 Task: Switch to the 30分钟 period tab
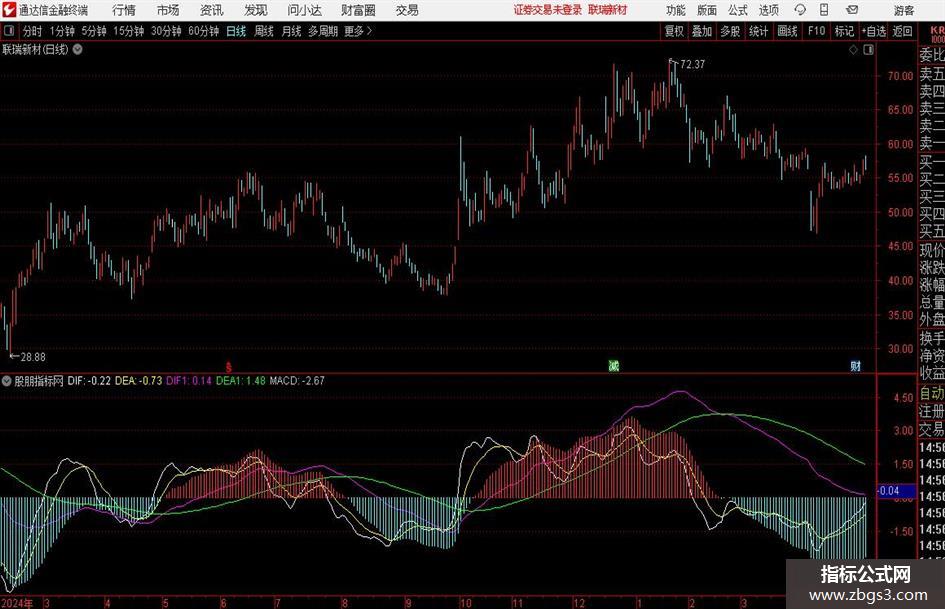click(x=166, y=31)
